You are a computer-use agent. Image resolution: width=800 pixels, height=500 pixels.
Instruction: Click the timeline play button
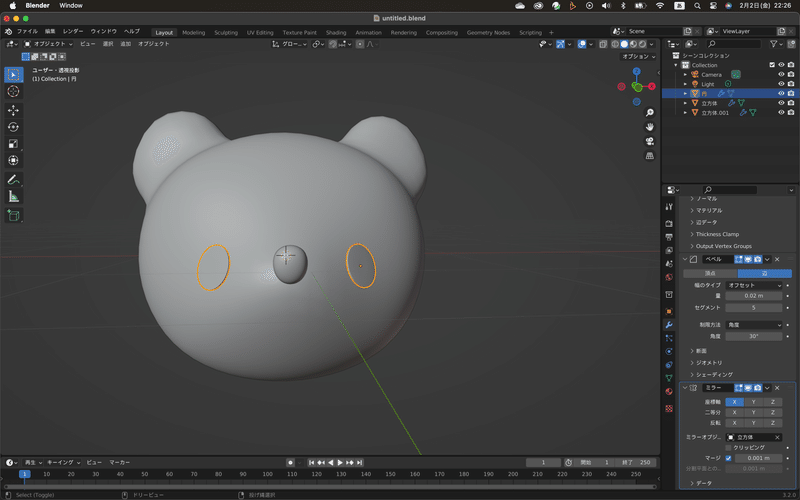coord(340,462)
